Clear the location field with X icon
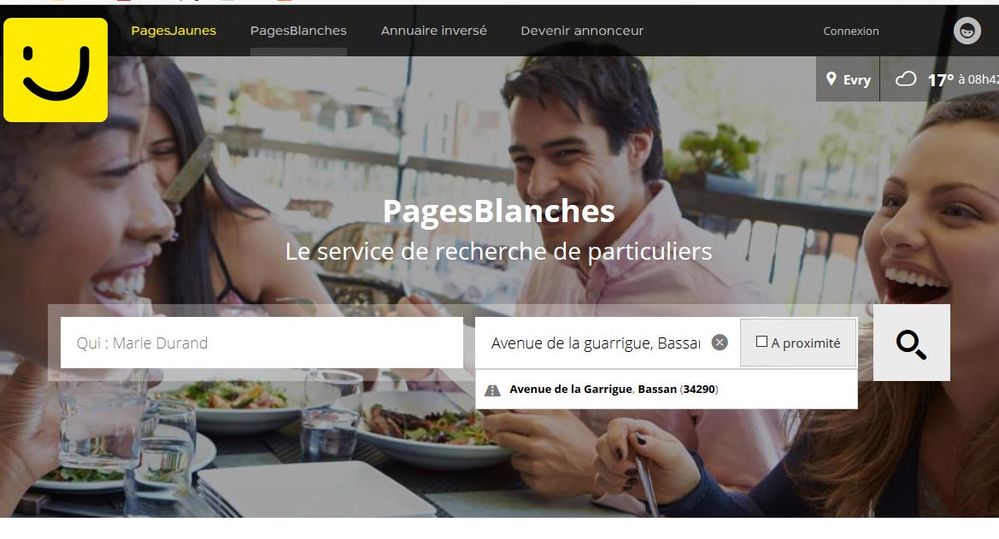The width and height of the screenshot is (999, 539). tap(719, 343)
